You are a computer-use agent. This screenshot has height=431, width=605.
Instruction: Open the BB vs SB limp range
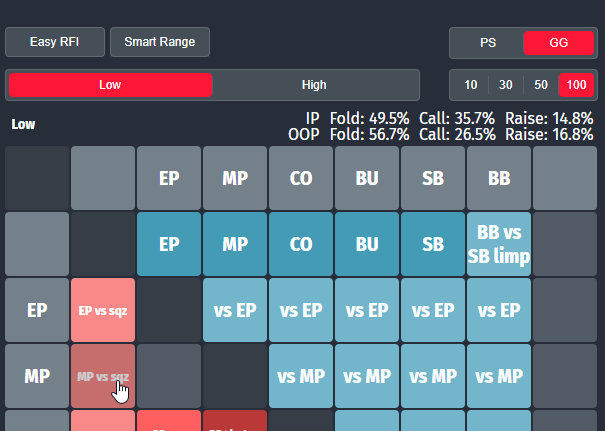pos(499,244)
